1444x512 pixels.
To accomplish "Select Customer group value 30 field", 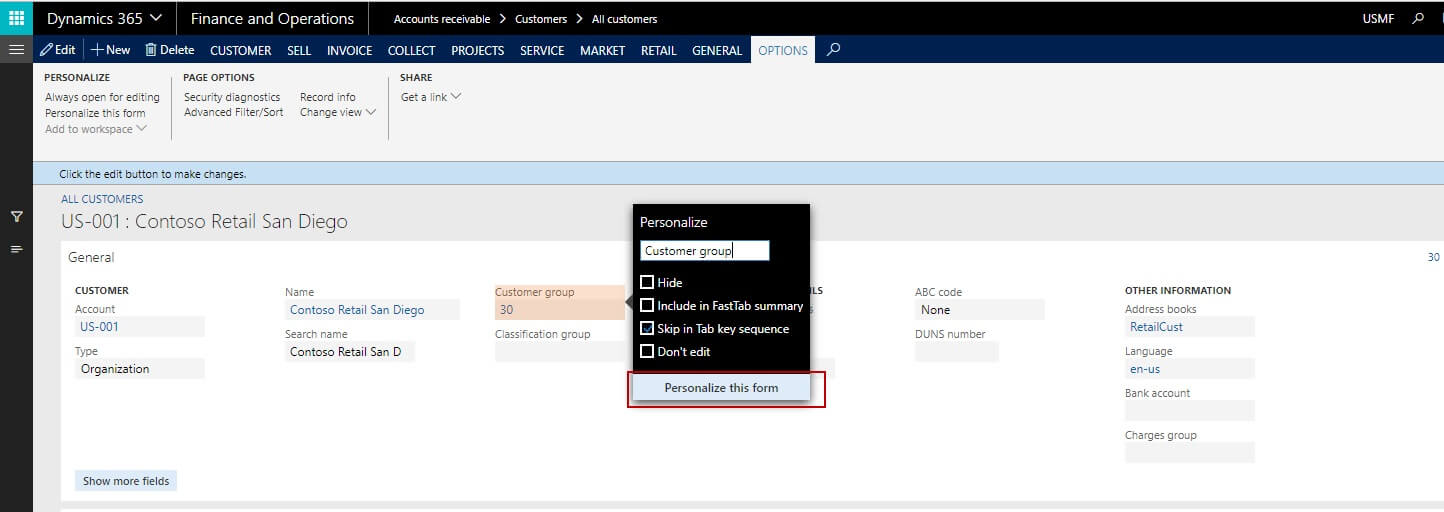I will tap(559, 310).
